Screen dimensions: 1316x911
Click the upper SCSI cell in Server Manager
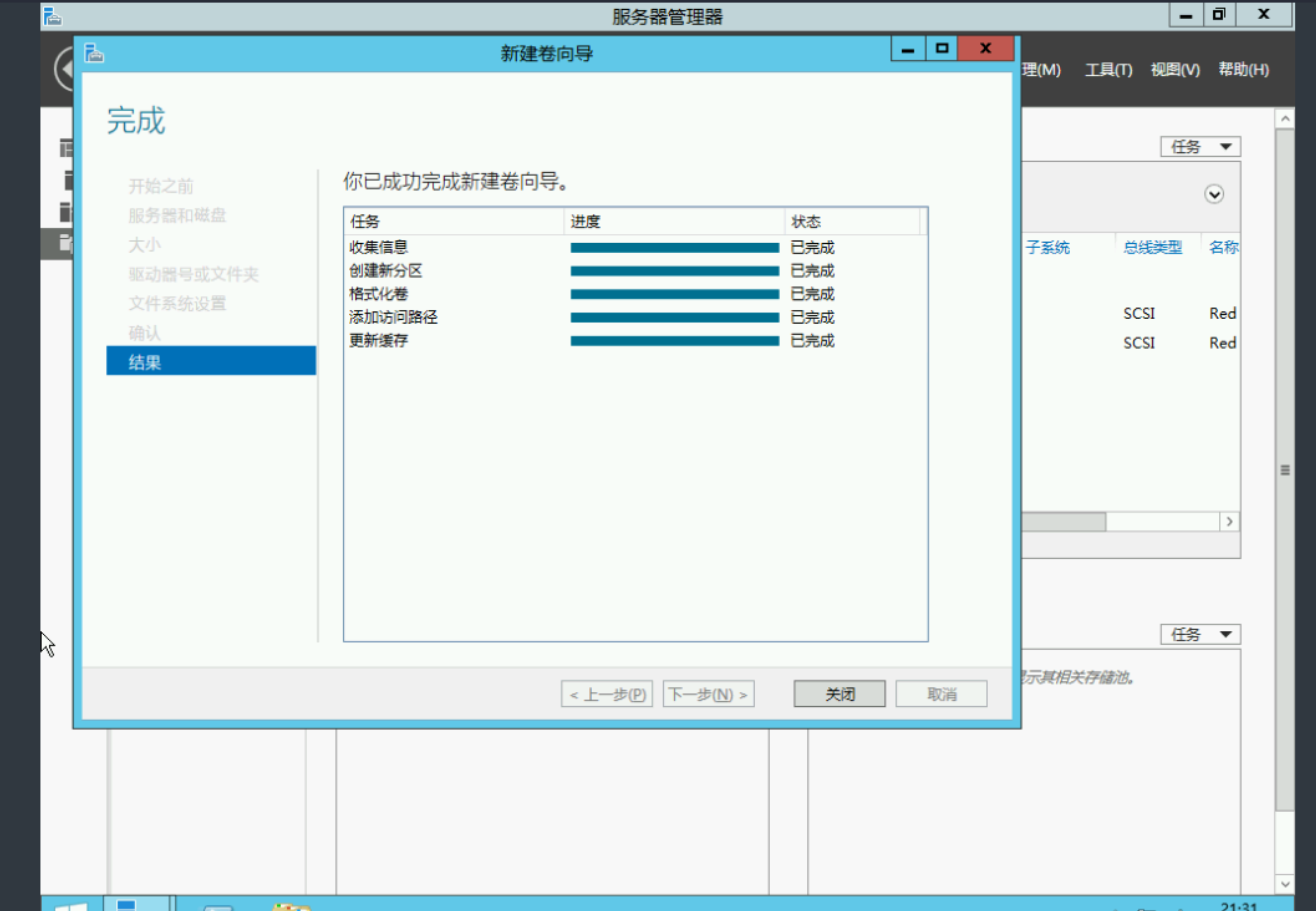click(1139, 313)
